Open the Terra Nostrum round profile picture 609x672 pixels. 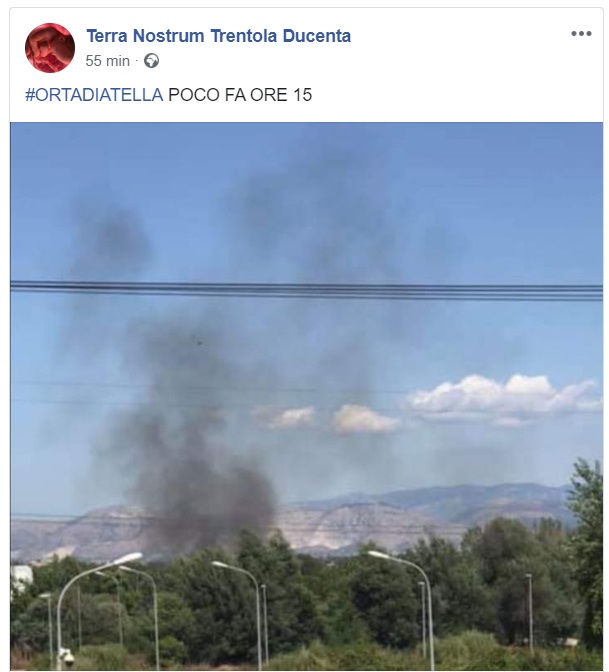pyautogui.click(x=50, y=48)
